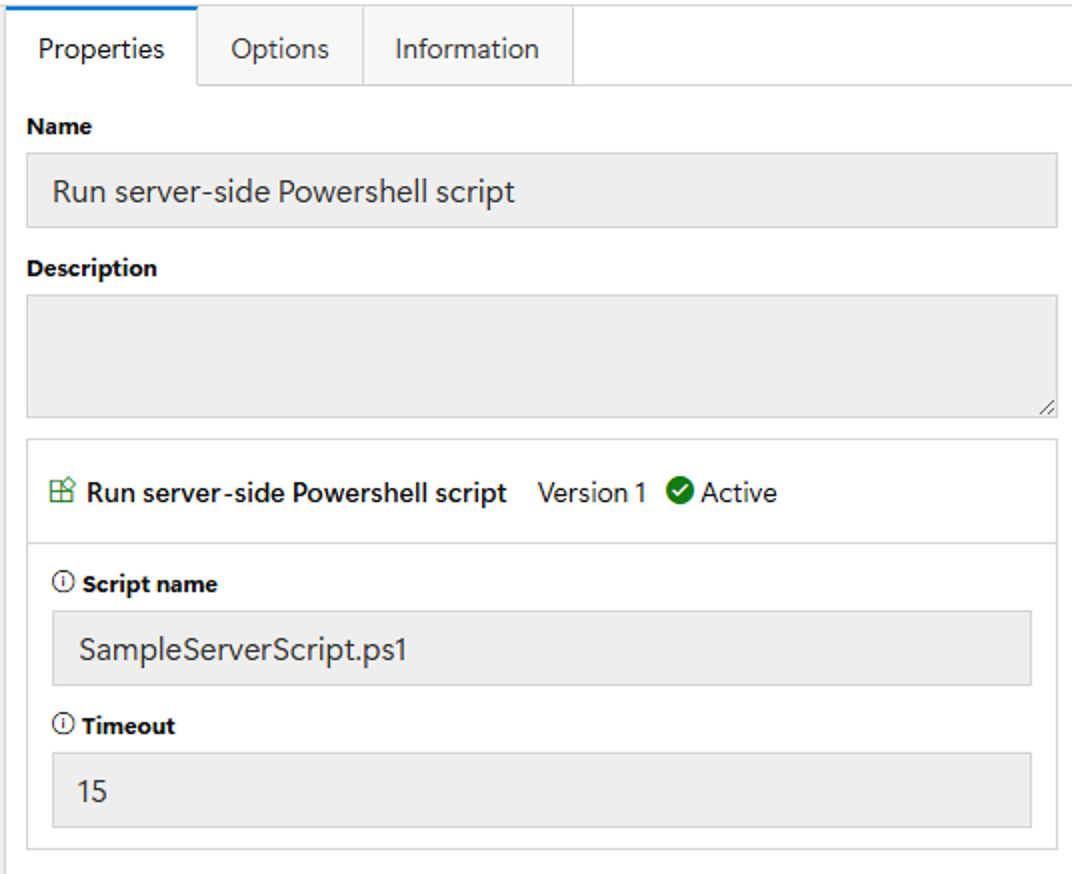The height and width of the screenshot is (874, 1072).
Task: Click the Version 1 label
Action: [x=591, y=493]
